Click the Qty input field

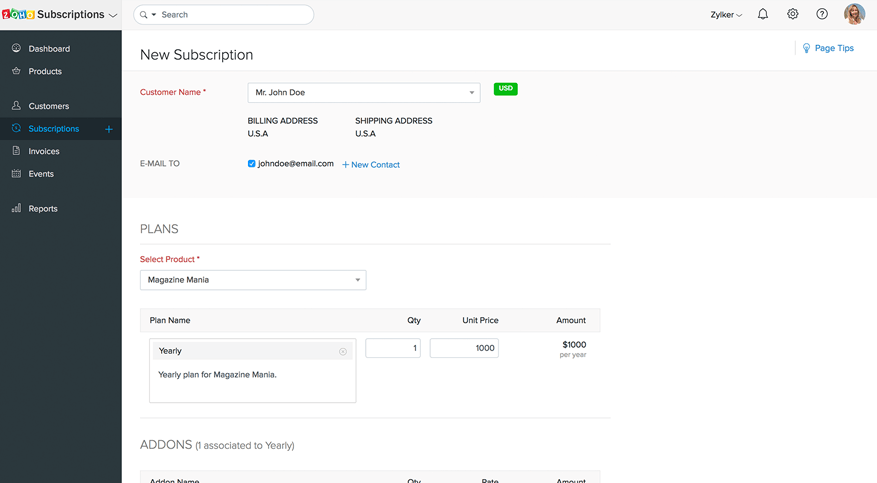(x=393, y=348)
